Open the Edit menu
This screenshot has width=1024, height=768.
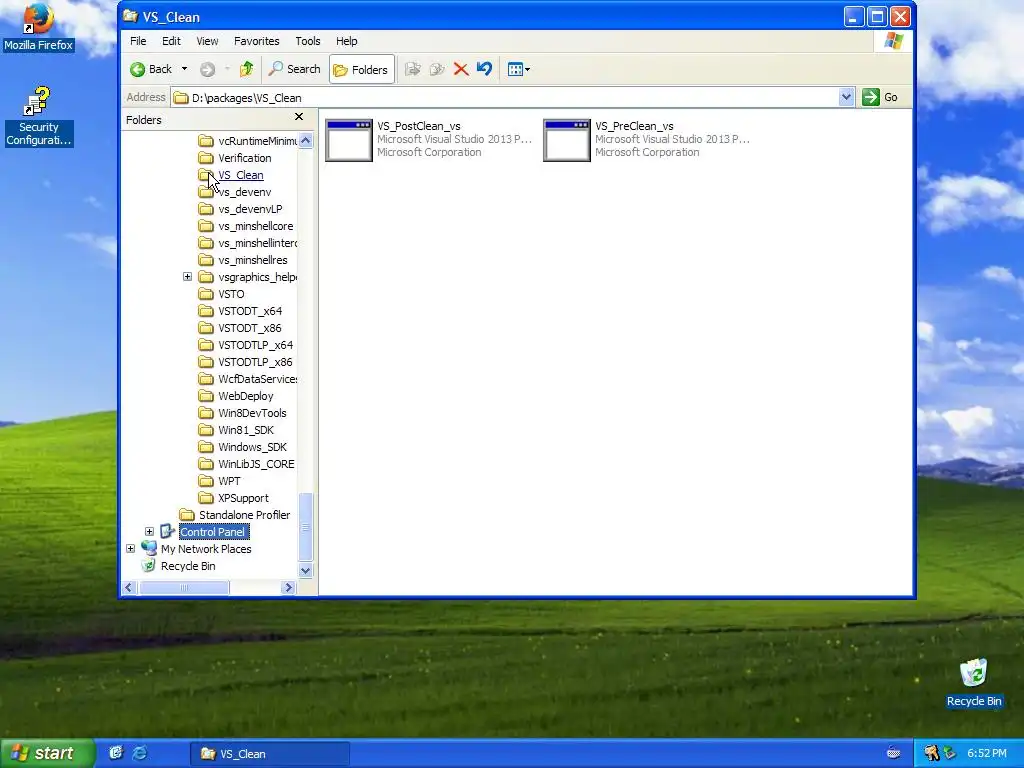pyautogui.click(x=171, y=41)
